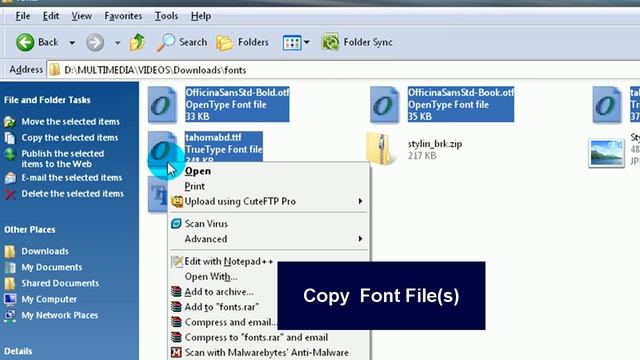
Task: Open the Back history dropdown arrow
Action: 72,42
